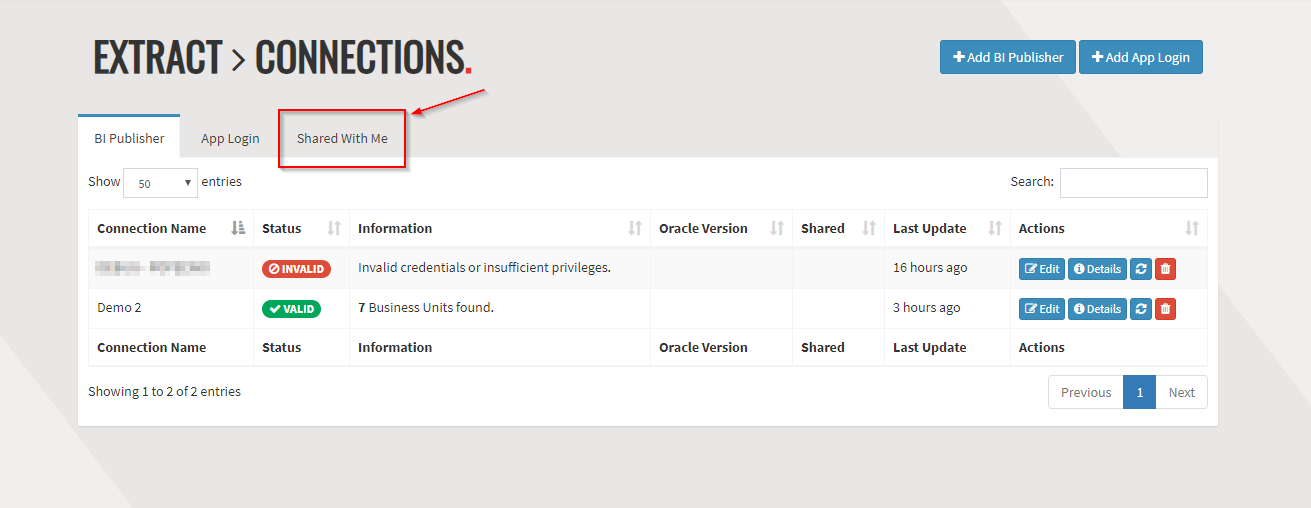Edit the Demo 2 connection
The image size is (1311, 508).
(x=1042, y=309)
